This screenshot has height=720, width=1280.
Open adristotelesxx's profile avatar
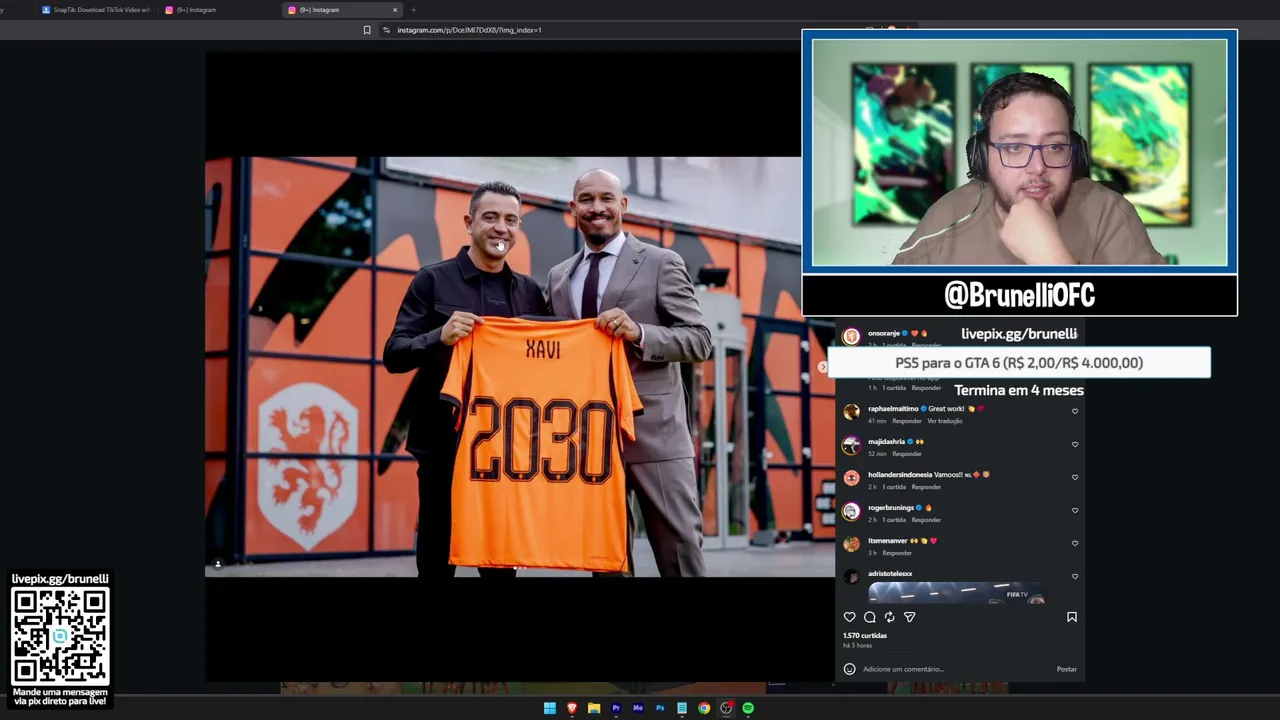coord(851,577)
